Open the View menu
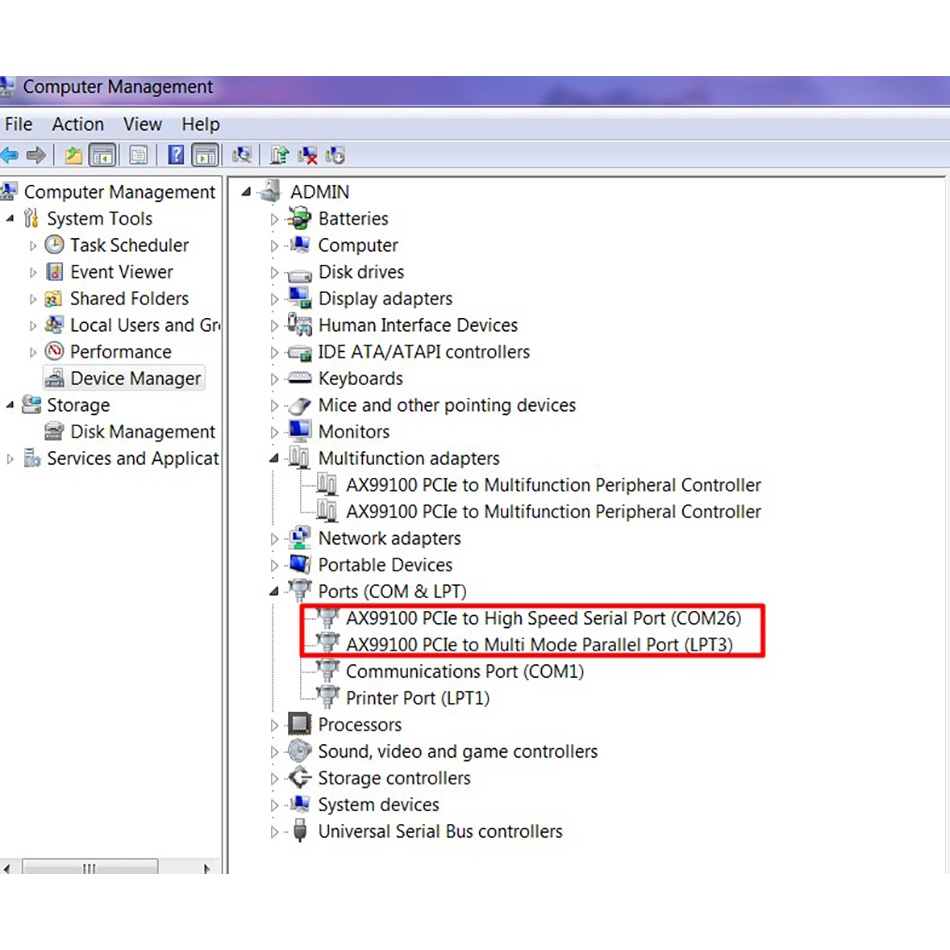Screen dimensions: 950x950 click(142, 124)
